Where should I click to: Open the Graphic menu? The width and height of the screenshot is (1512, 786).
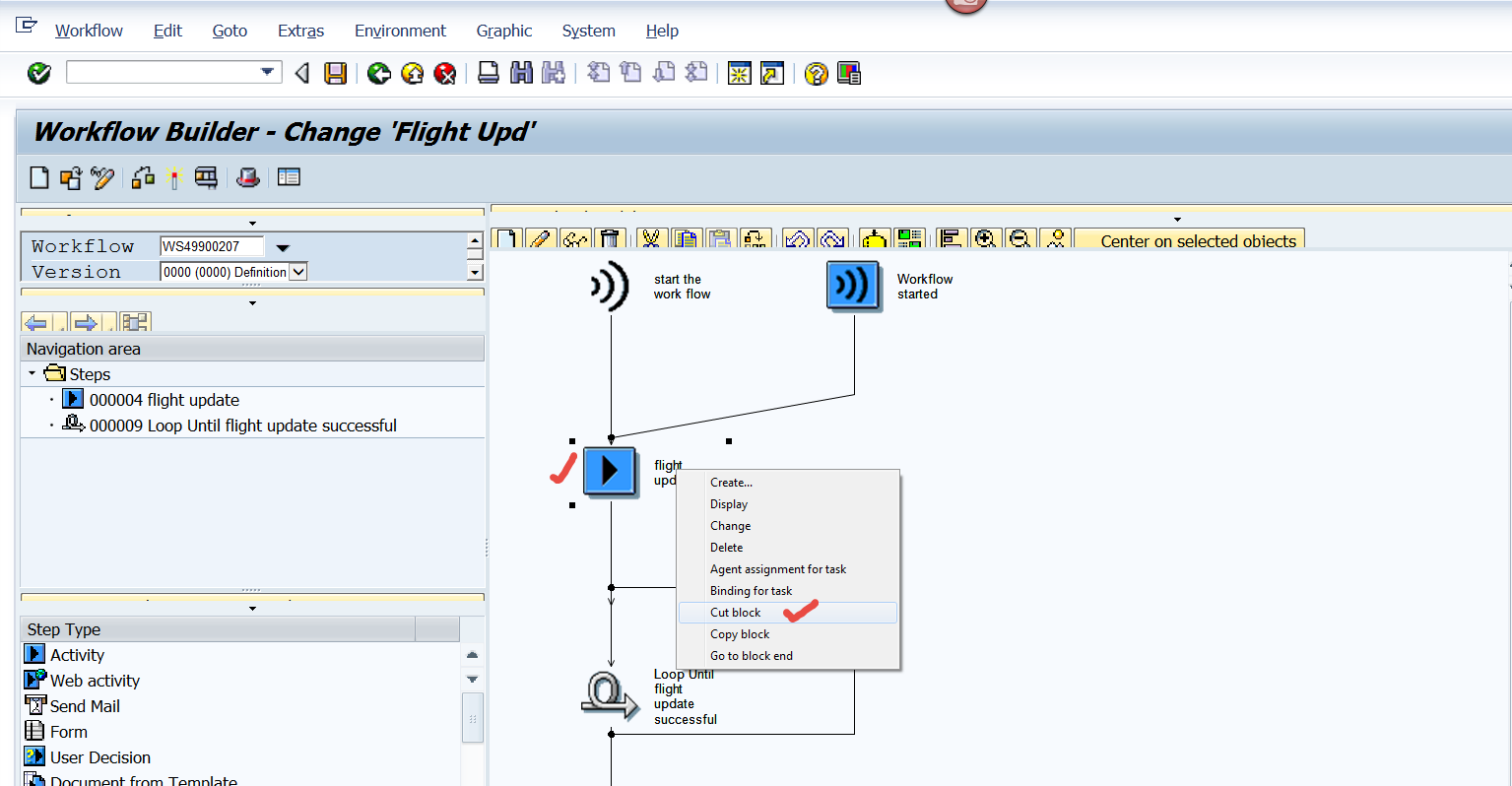pyautogui.click(x=504, y=31)
